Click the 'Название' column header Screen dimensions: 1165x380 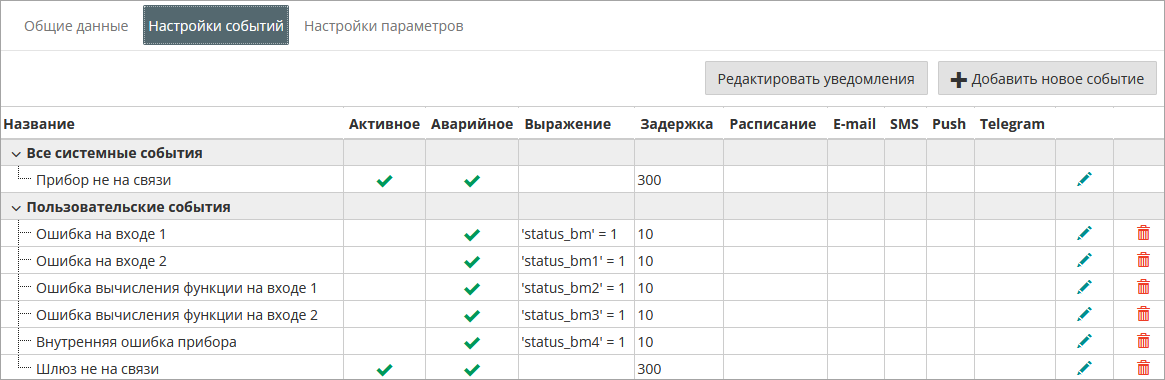pyautogui.click(x=39, y=124)
